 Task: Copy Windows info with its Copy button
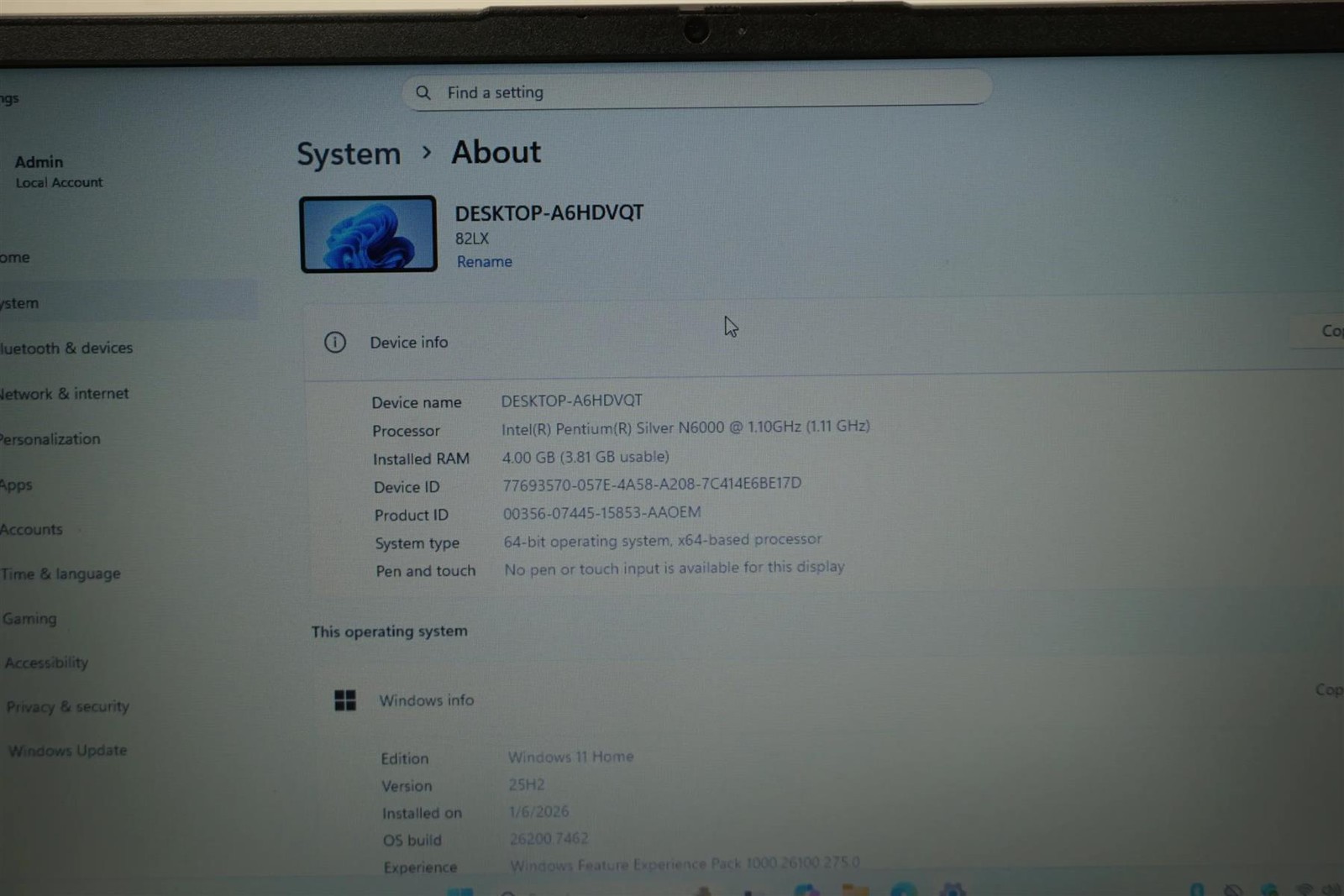coord(1328,689)
